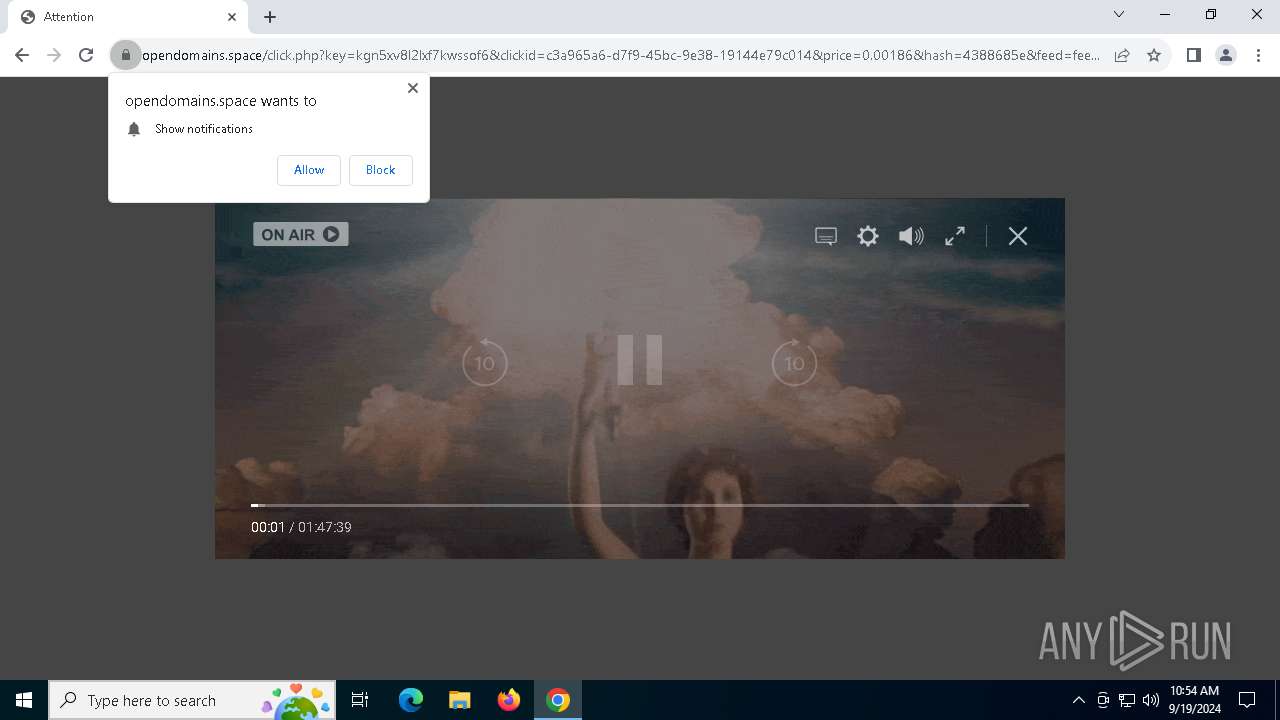
Task: Open Chrome profile menu
Action: tap(1225, 55)
